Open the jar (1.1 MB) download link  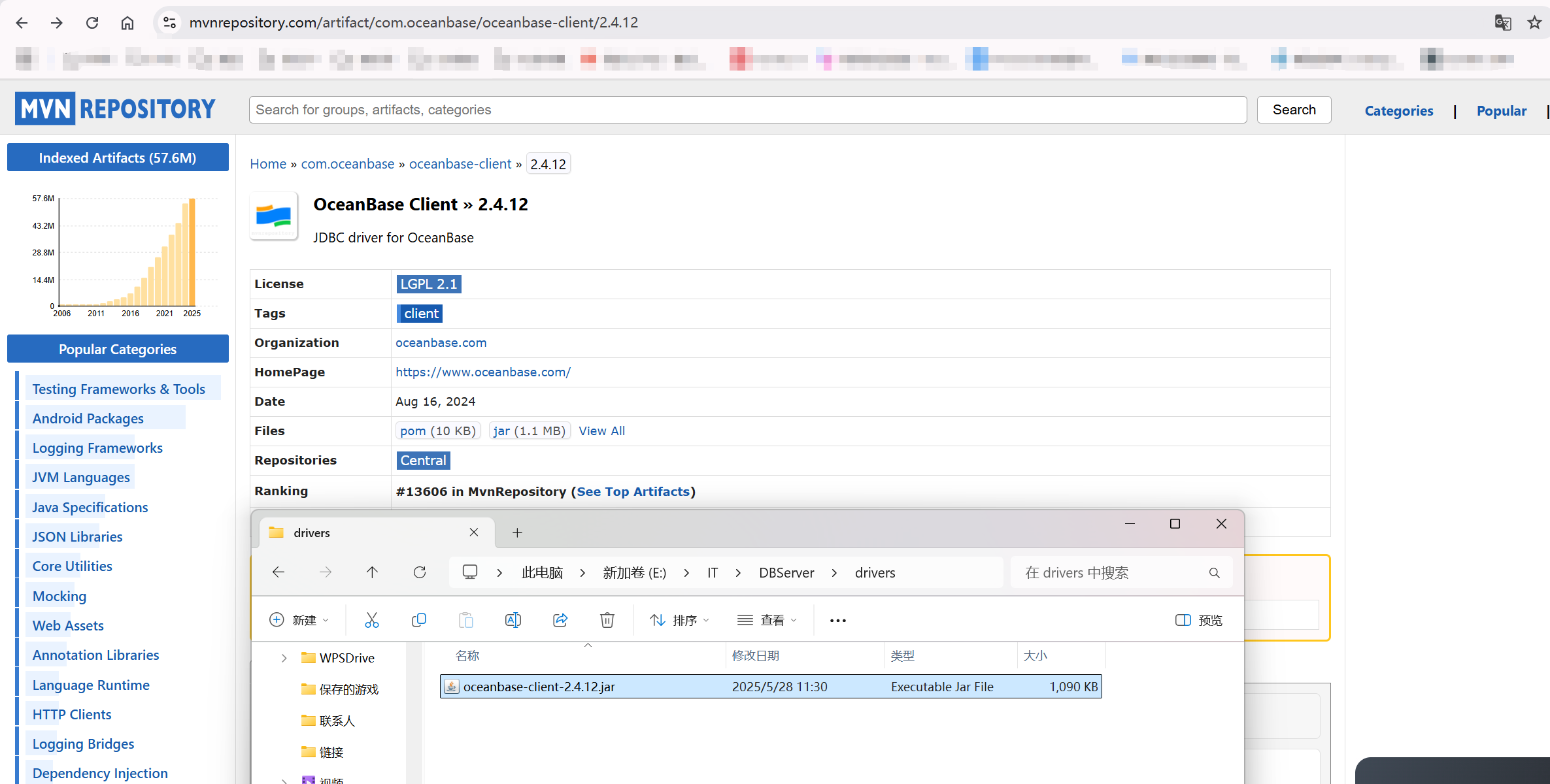[529, 431]
